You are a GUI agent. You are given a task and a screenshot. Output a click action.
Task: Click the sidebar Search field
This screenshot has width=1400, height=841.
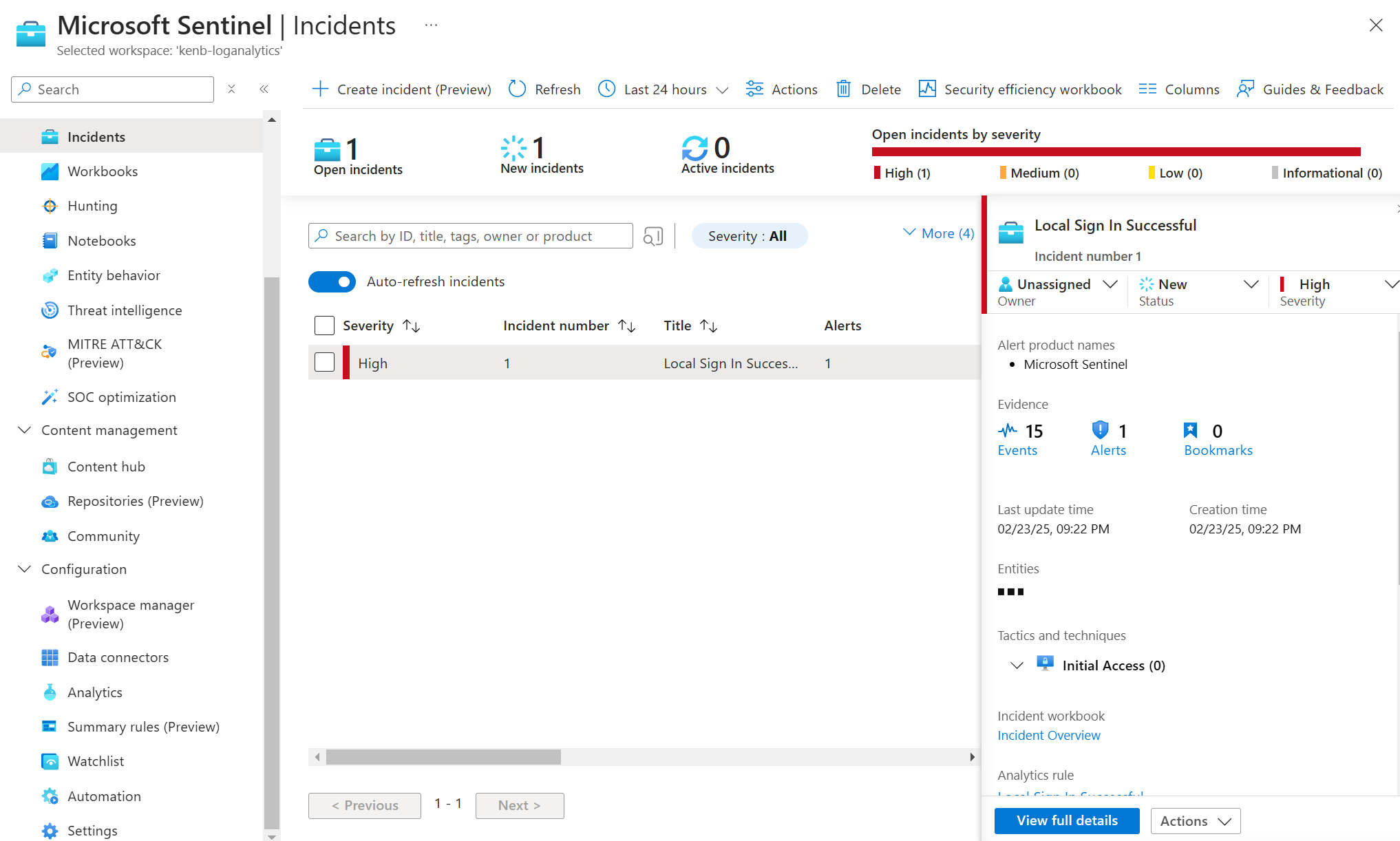point(112,89)
